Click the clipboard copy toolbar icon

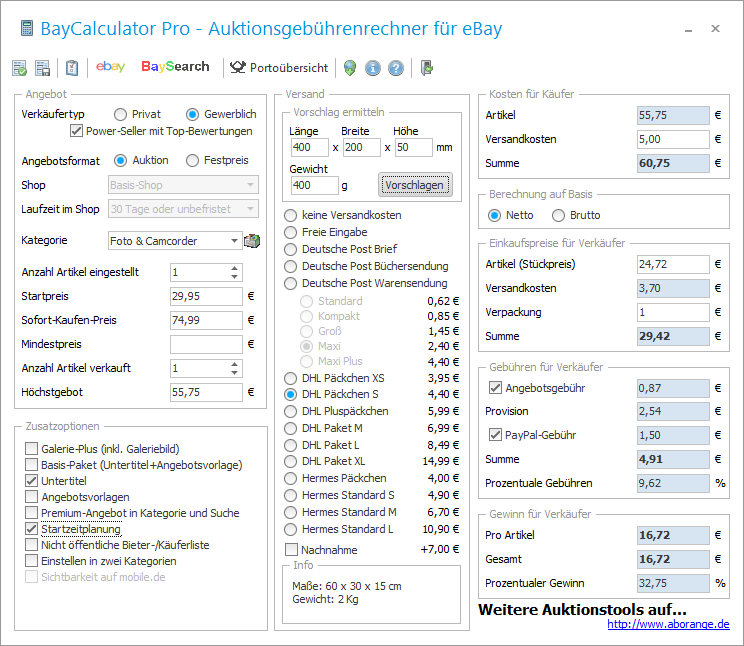point(72,68)
